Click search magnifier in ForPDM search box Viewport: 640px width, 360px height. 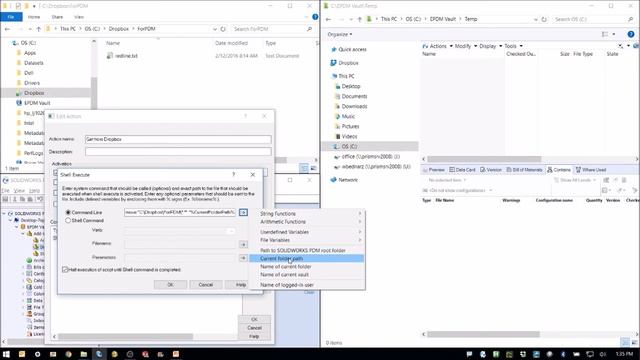[309, 29]
